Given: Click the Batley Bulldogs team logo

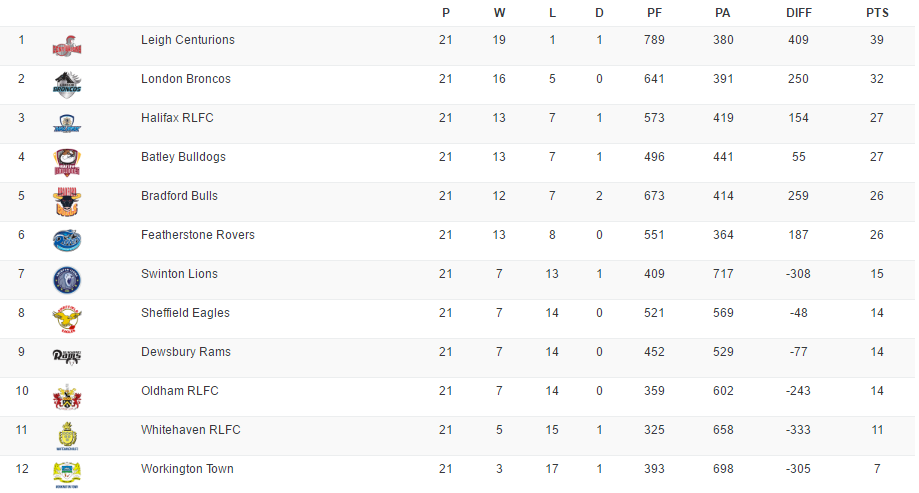Looking at the screenshot, I should pos(67,162).
